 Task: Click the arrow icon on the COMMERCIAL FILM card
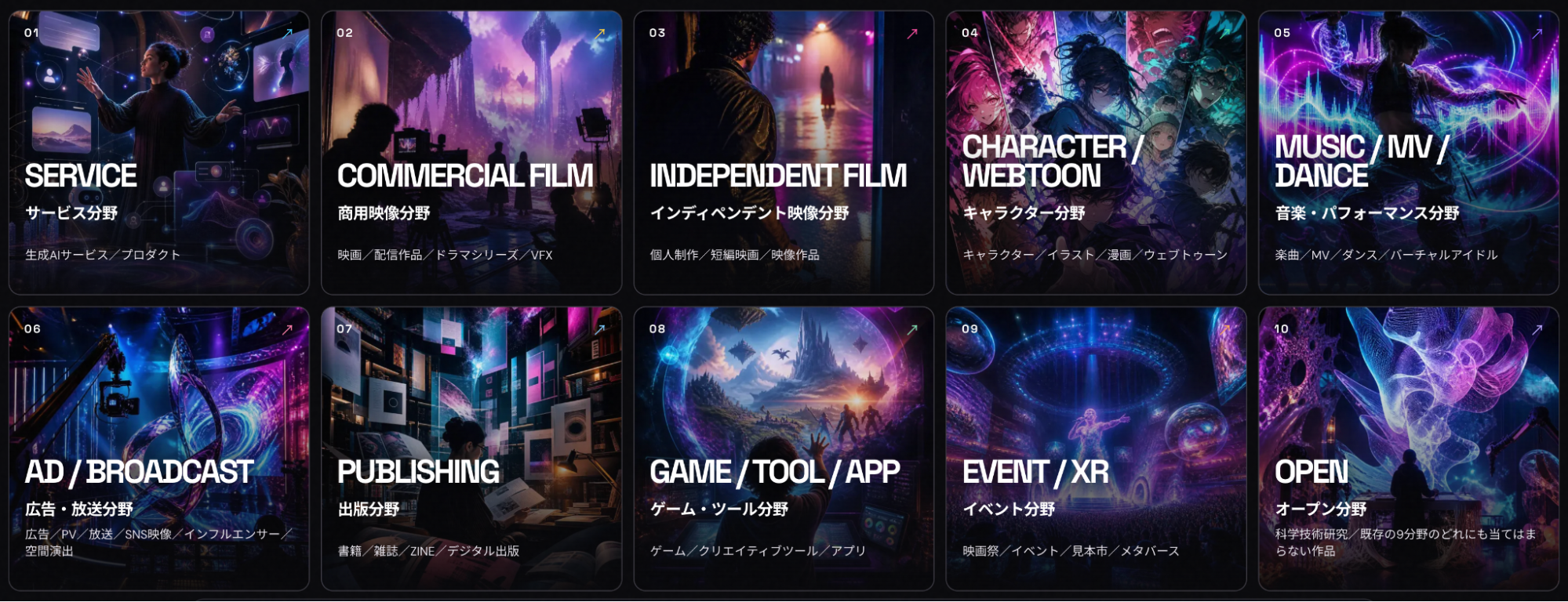click(600, 33)
